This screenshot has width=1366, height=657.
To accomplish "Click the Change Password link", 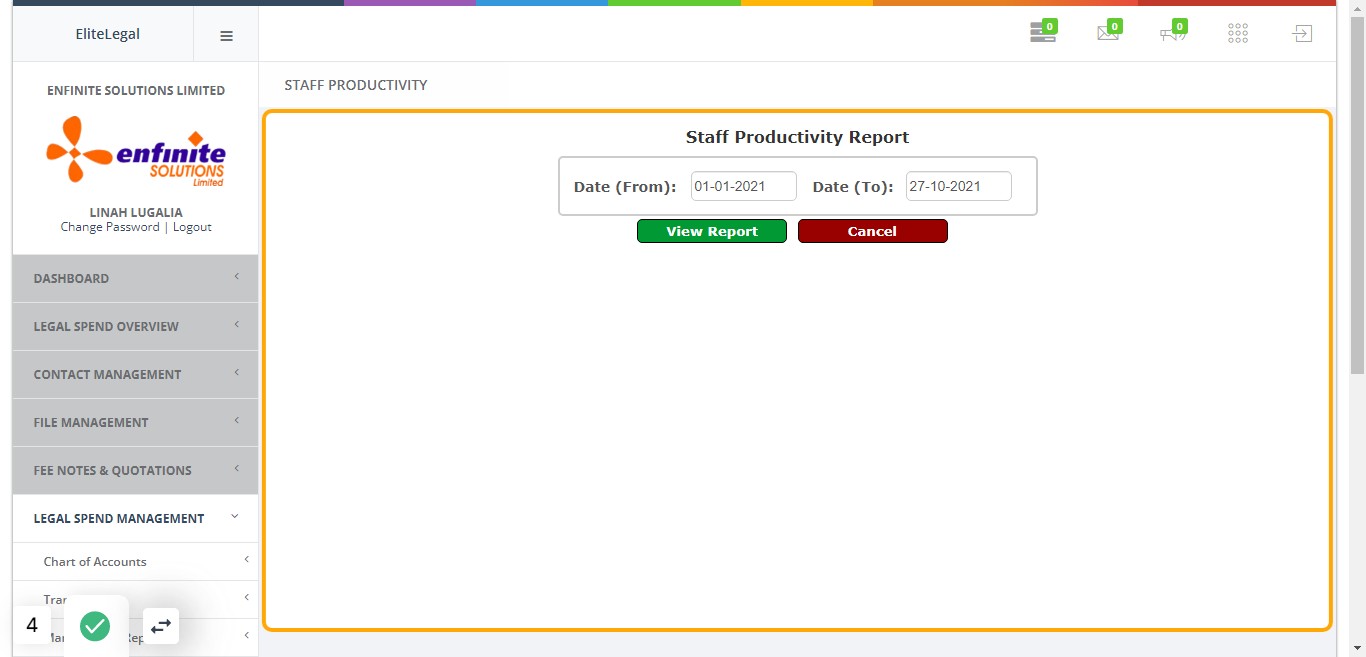I will tap(110, 227).
